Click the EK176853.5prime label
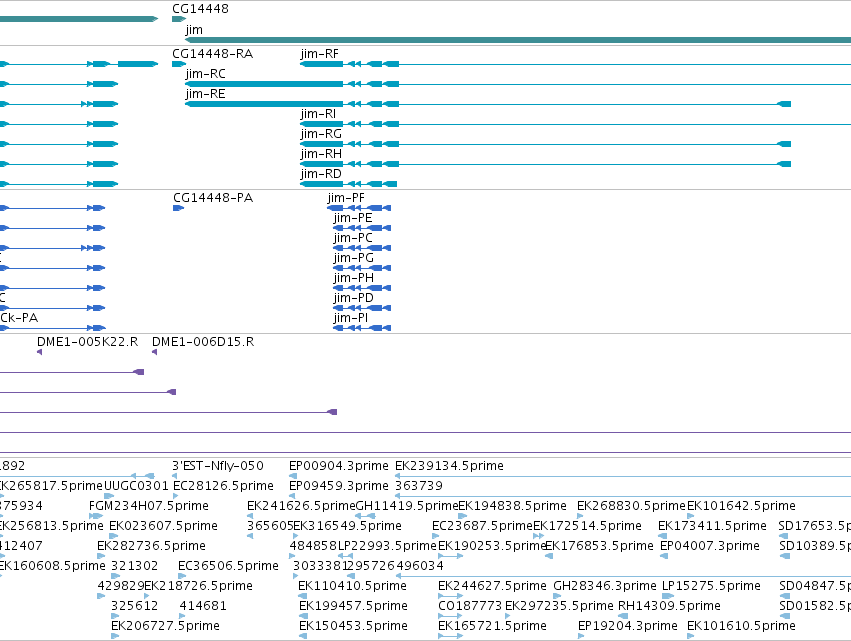851x641 pixels. pos(599,546)
